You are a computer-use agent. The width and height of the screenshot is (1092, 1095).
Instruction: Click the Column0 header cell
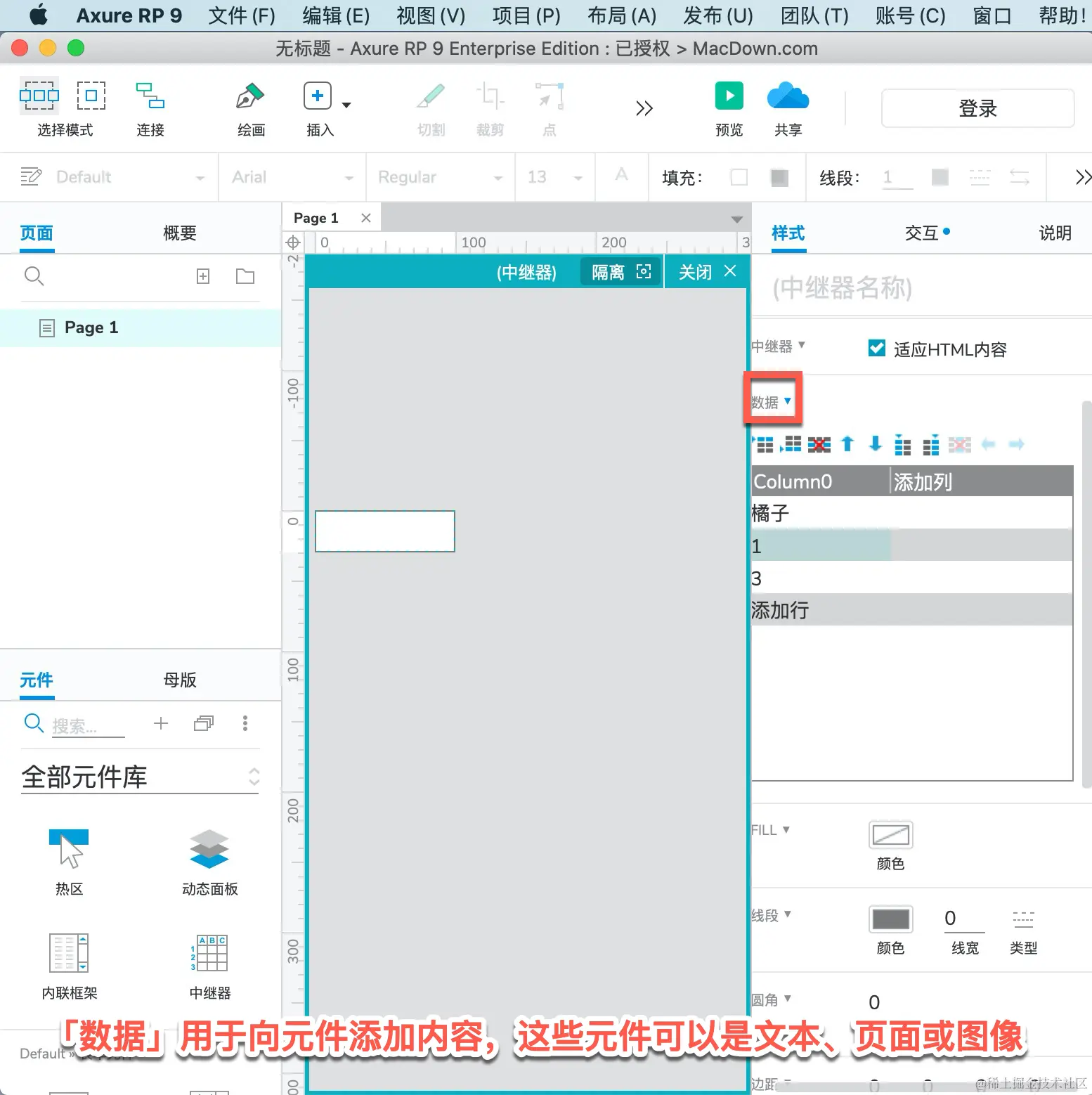tap(821, 482)
